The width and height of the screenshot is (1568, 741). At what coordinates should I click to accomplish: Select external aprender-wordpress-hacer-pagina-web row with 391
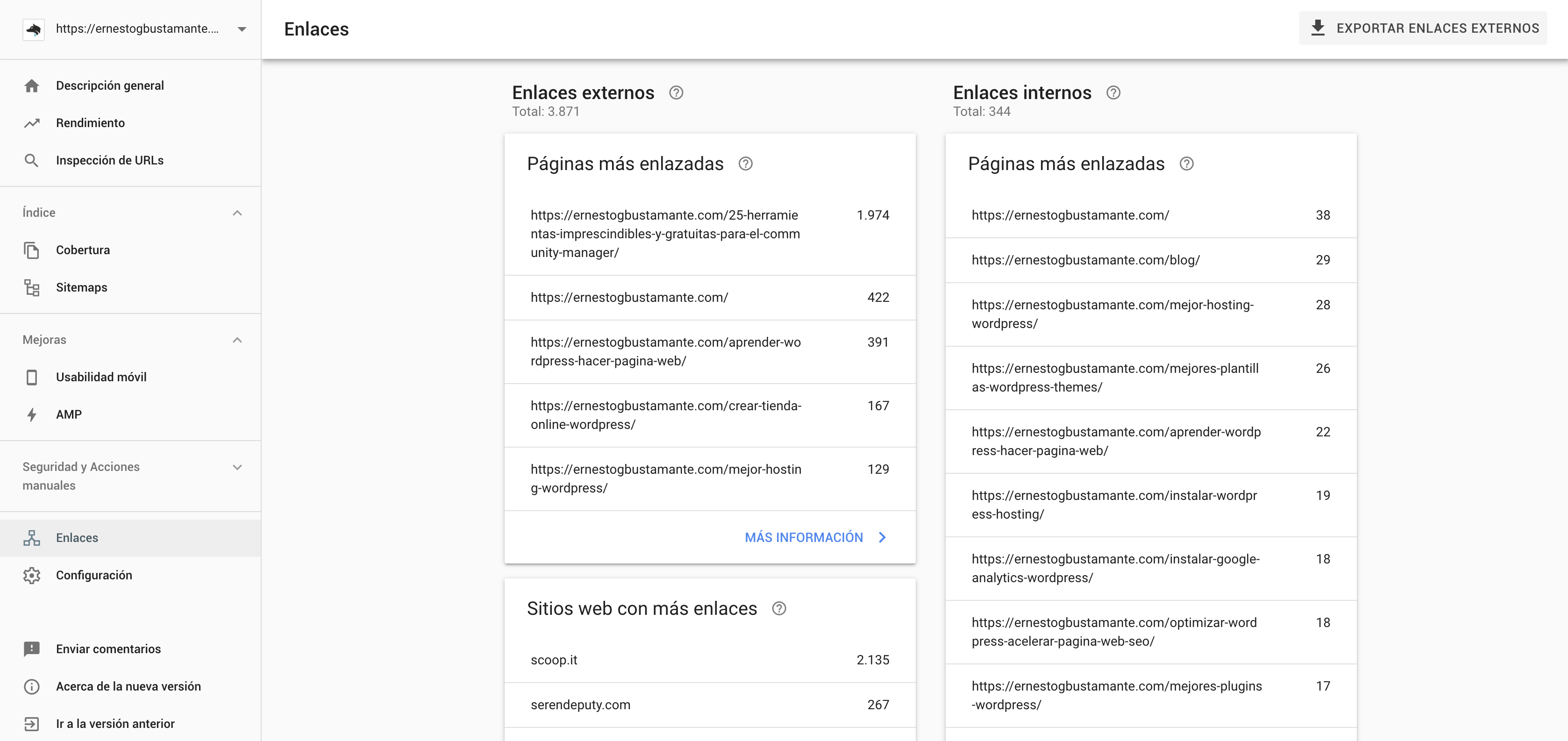pos(710,352)
